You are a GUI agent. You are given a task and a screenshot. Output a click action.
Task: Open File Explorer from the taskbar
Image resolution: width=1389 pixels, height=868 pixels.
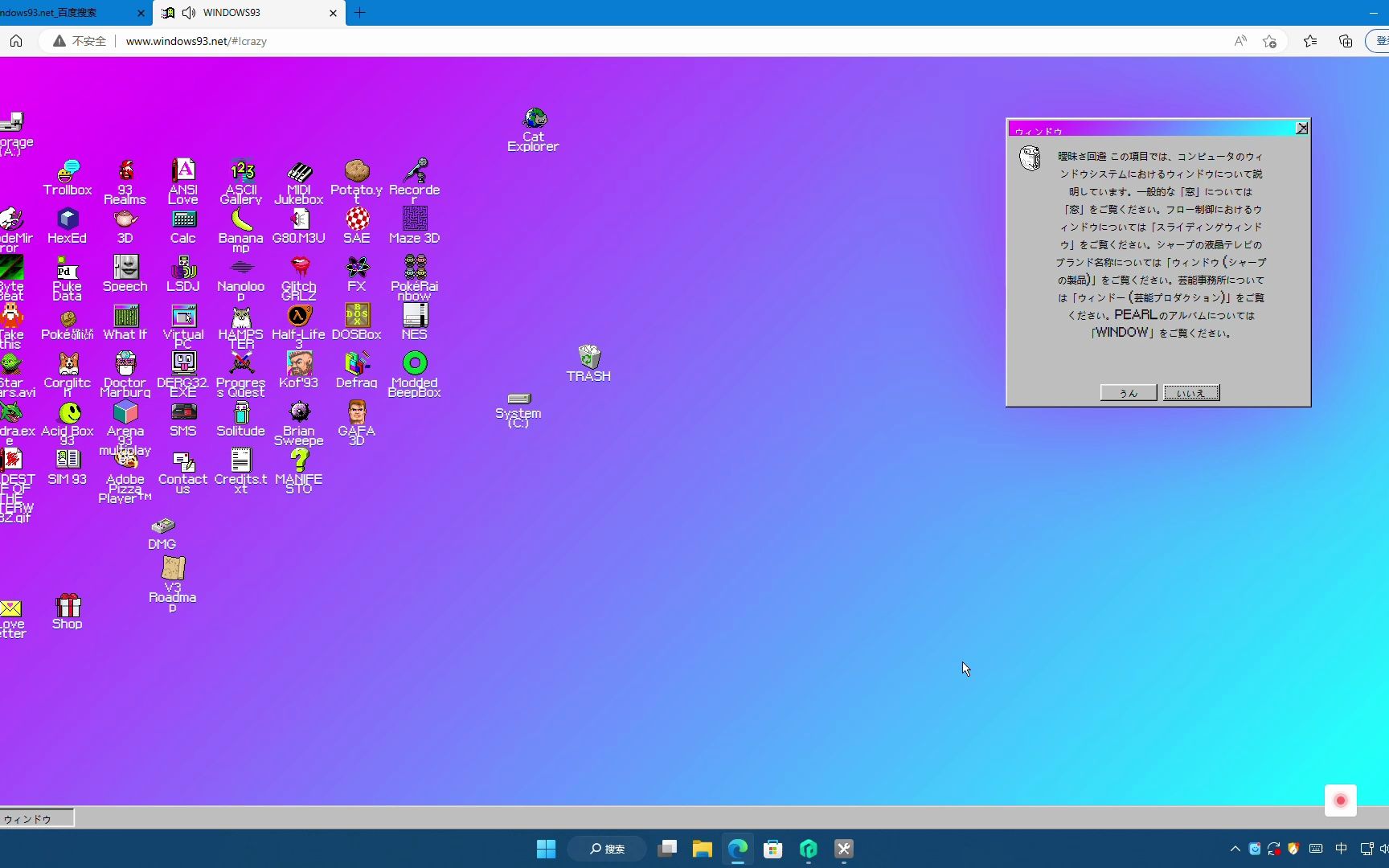pos(703,849)
